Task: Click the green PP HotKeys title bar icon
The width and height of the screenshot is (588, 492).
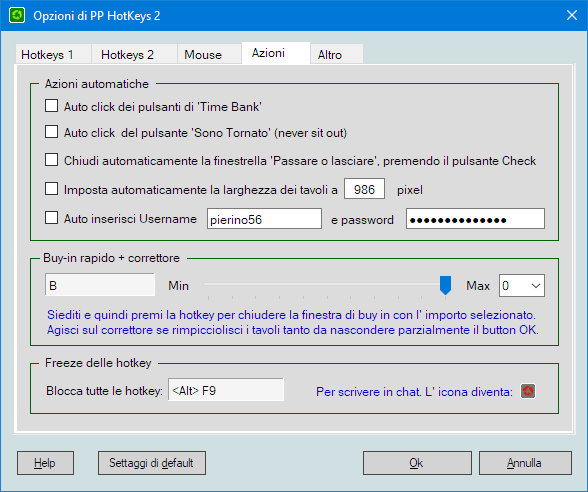Action: (17, 15)
